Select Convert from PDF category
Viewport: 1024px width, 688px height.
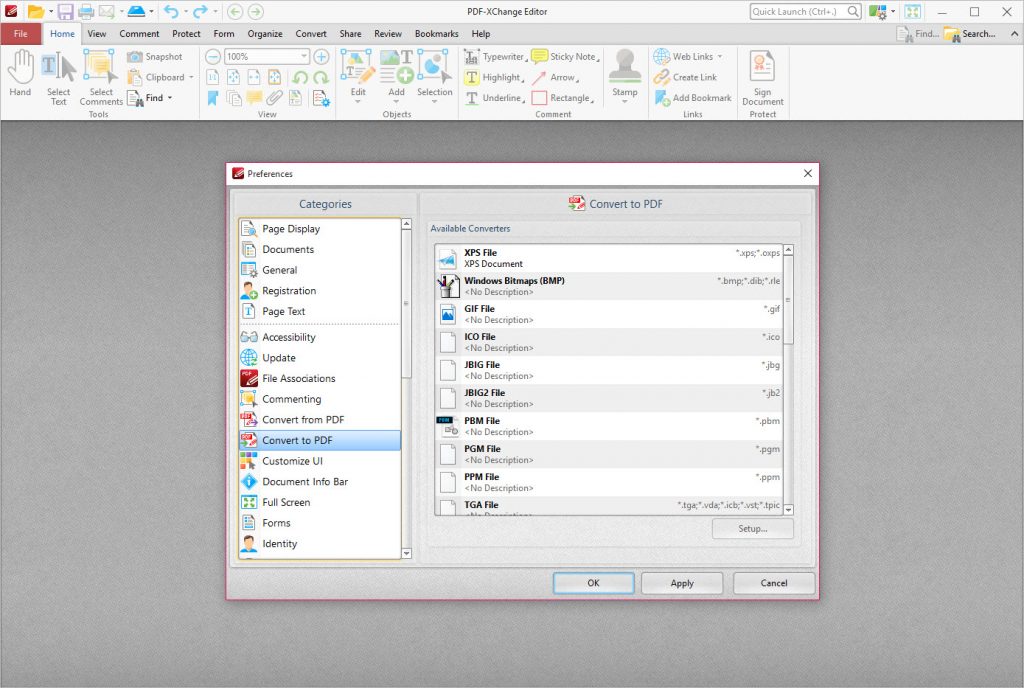(319, 420)
